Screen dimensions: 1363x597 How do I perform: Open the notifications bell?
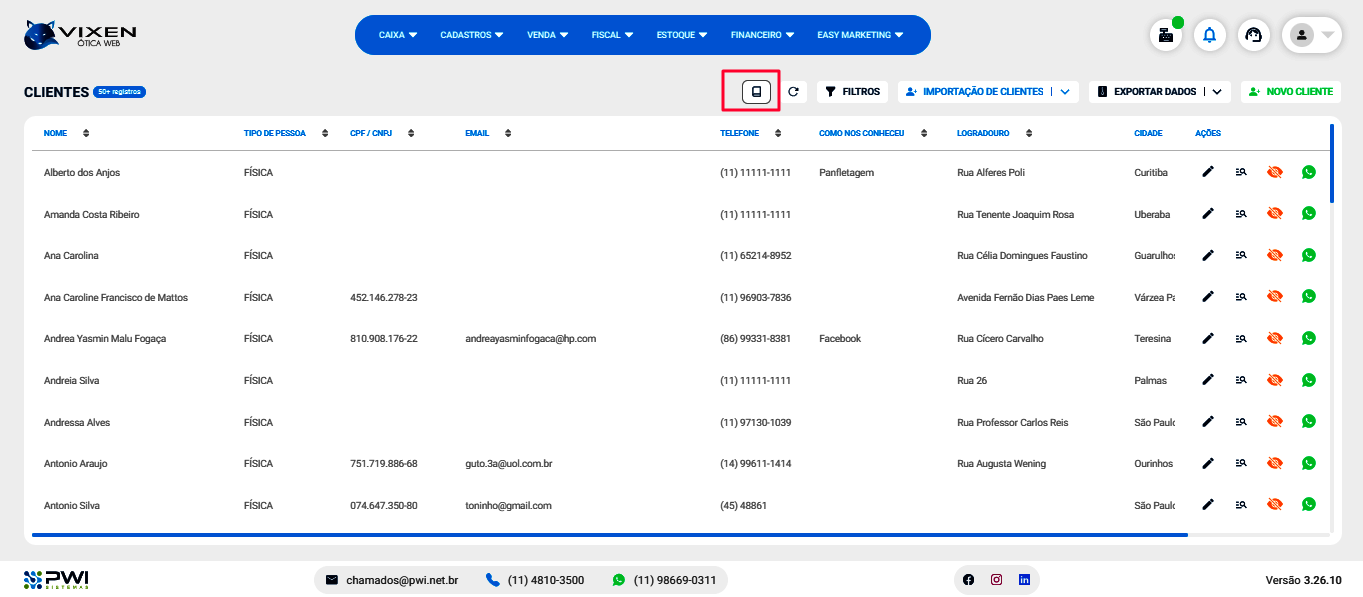coord(1209,35)
